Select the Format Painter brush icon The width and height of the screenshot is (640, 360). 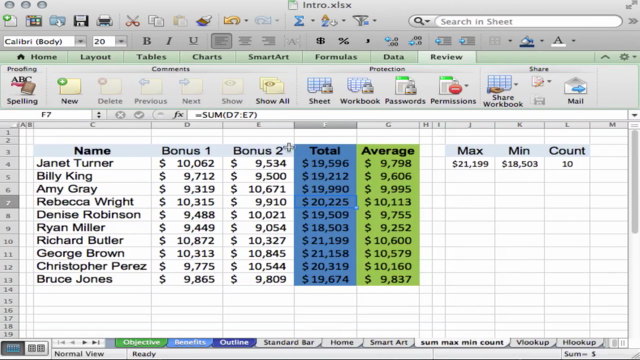pyautogui.click(x=204, y=21)
